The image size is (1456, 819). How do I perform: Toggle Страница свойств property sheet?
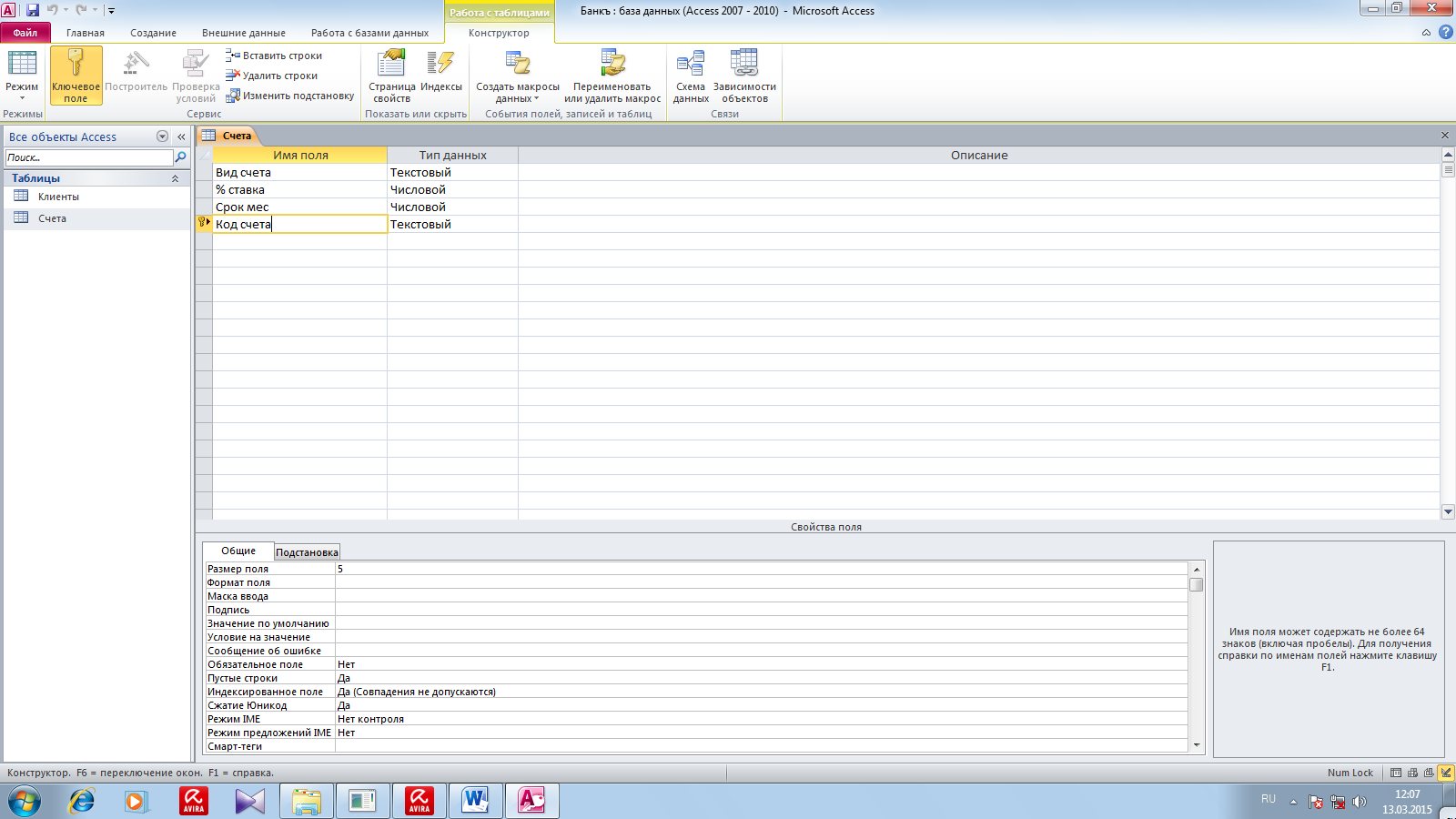pyautogui.click(x=391, y=76)
